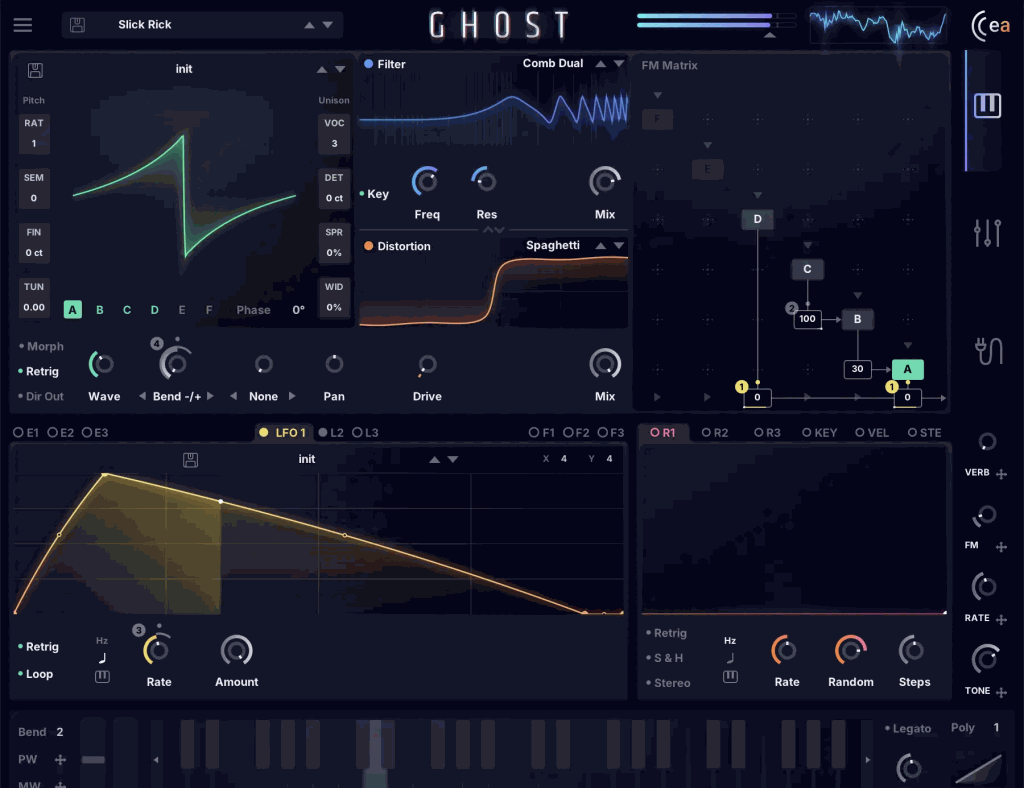Click the filter Freq knob
This screenshot has height=788, width=1024.
click(x=426, y=181)
